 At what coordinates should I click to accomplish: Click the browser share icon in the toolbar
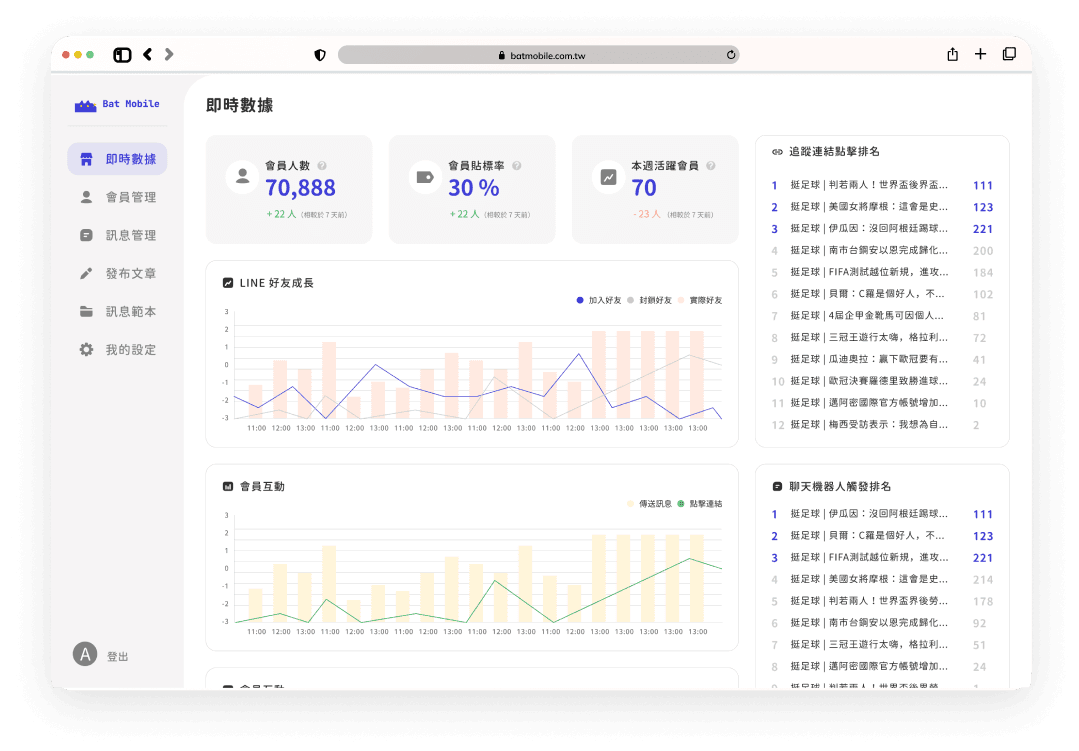coord(952,54)
